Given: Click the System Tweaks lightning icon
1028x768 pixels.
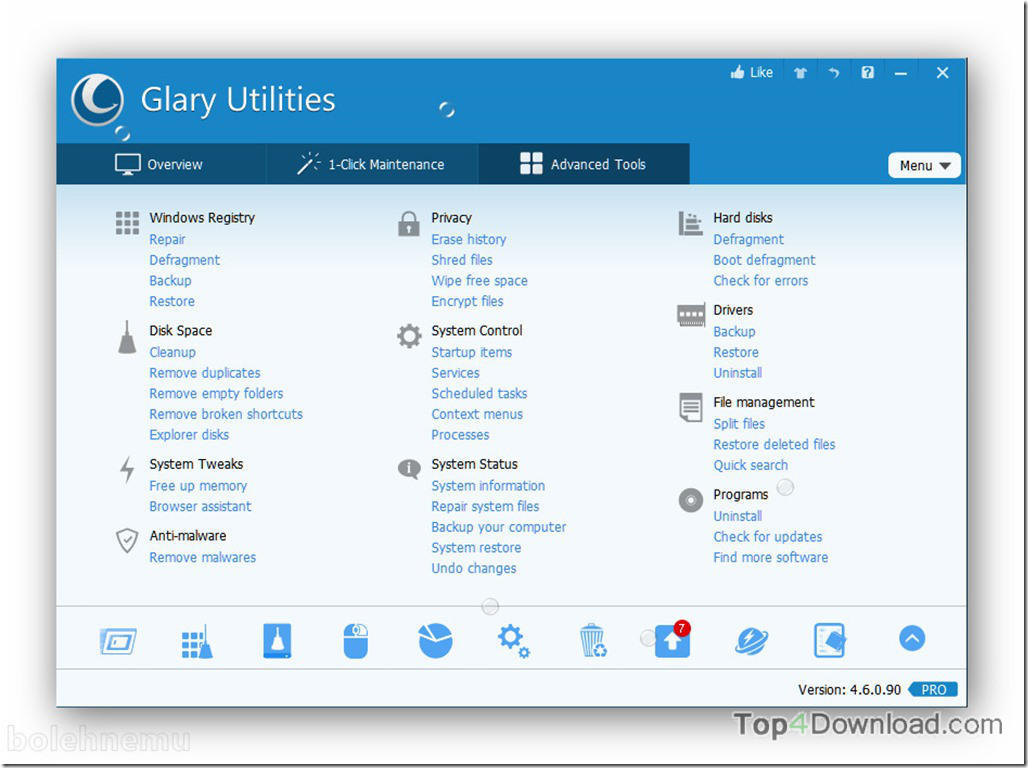Looking at the screenshot, I should click(x=127, y=470).
